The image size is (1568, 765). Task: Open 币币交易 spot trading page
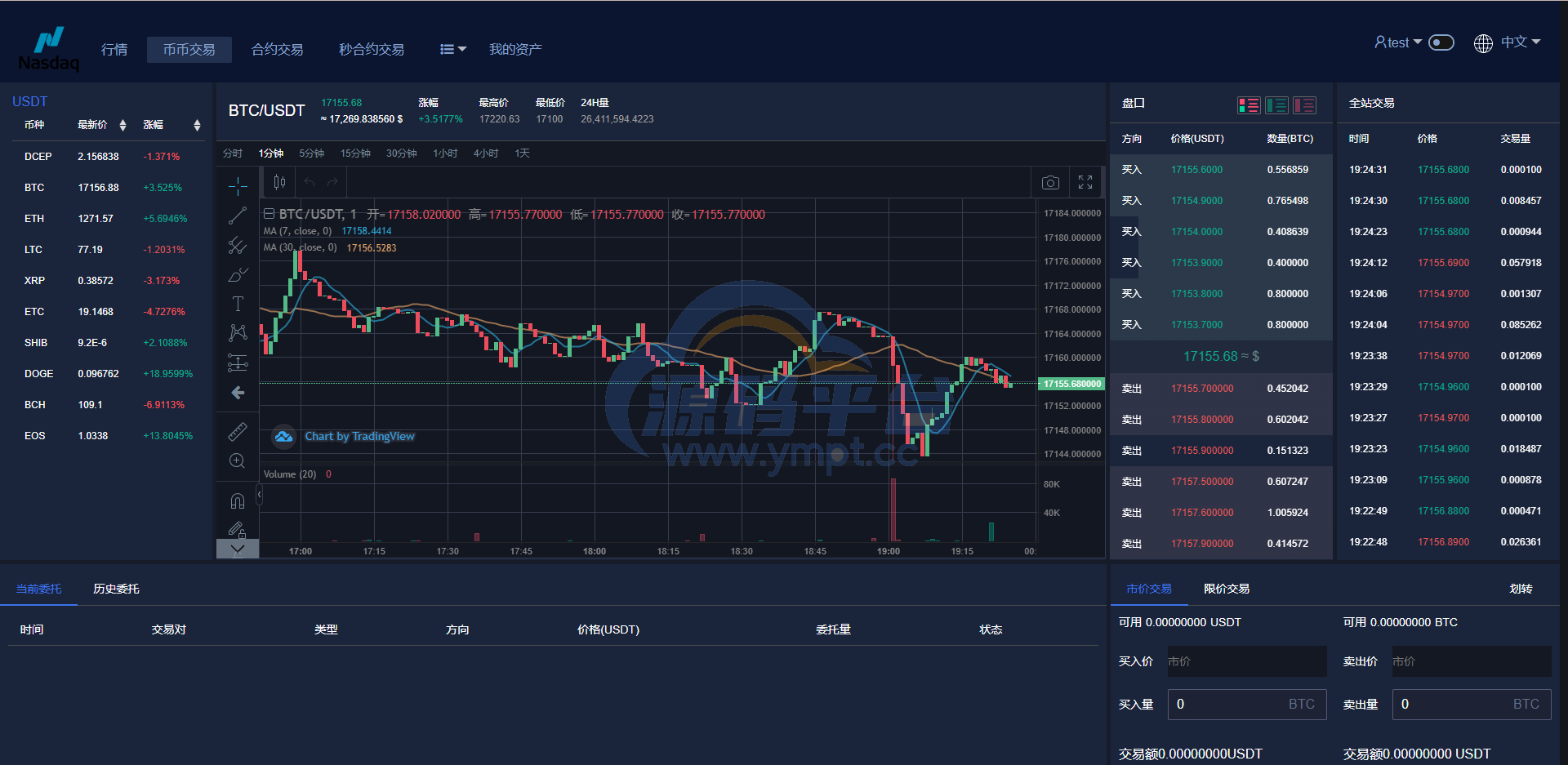189,49
